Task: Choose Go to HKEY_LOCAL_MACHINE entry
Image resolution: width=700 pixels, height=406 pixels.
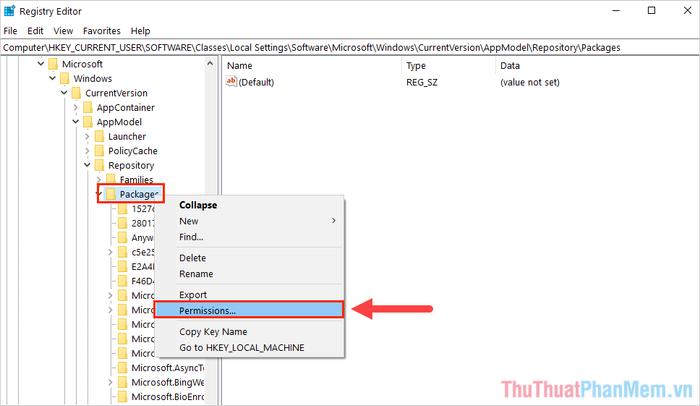Action: tap(249, 347)
